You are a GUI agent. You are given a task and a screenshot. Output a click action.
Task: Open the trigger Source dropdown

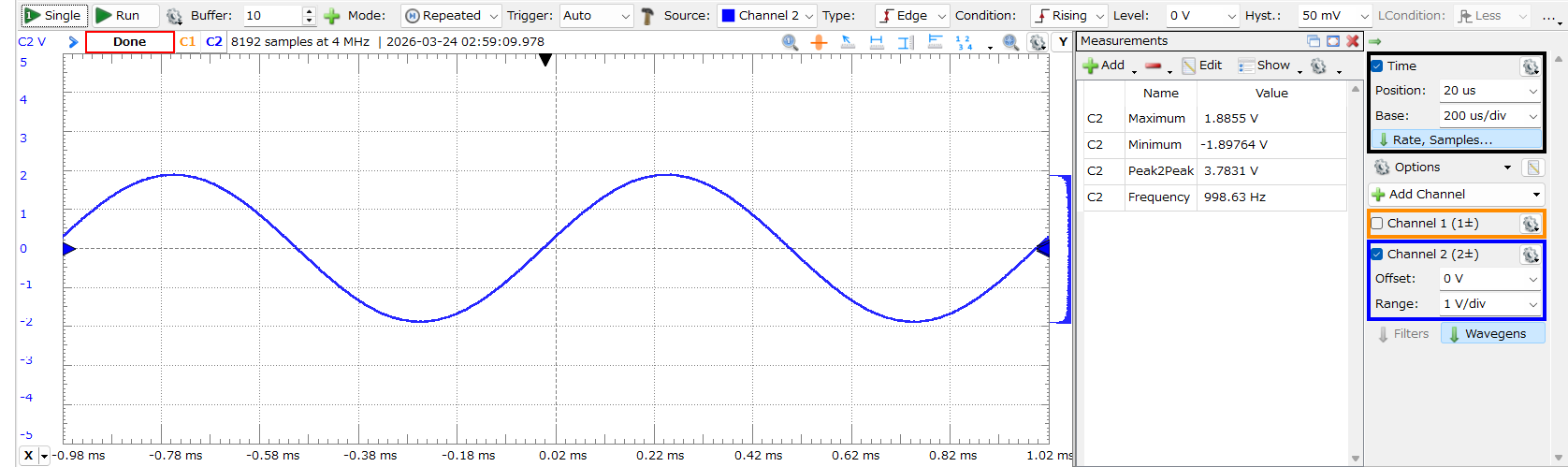767,16
